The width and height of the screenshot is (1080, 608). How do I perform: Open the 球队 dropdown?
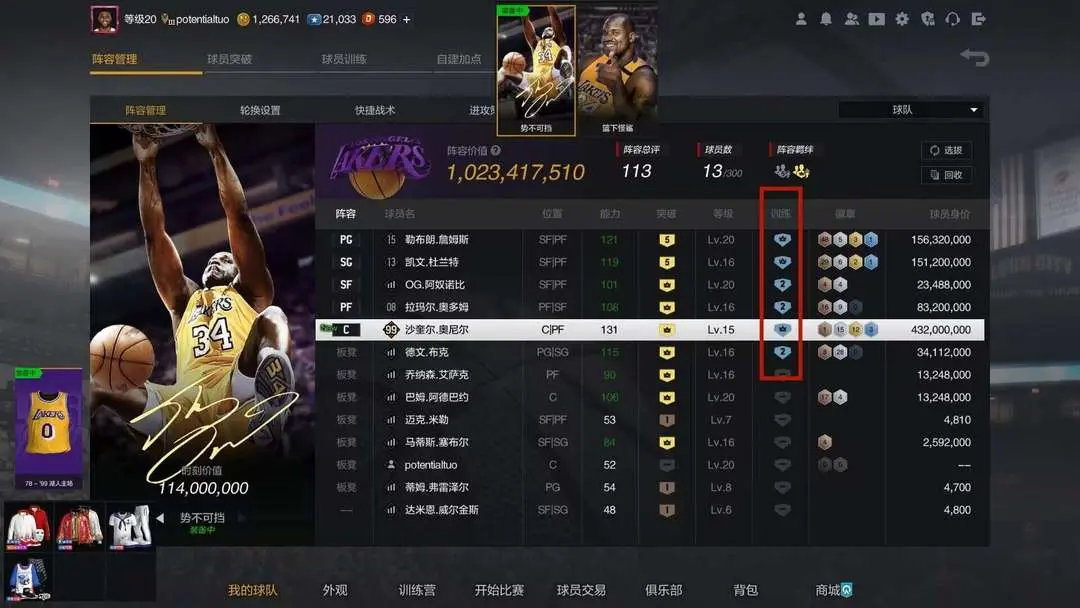coord(911,109)
